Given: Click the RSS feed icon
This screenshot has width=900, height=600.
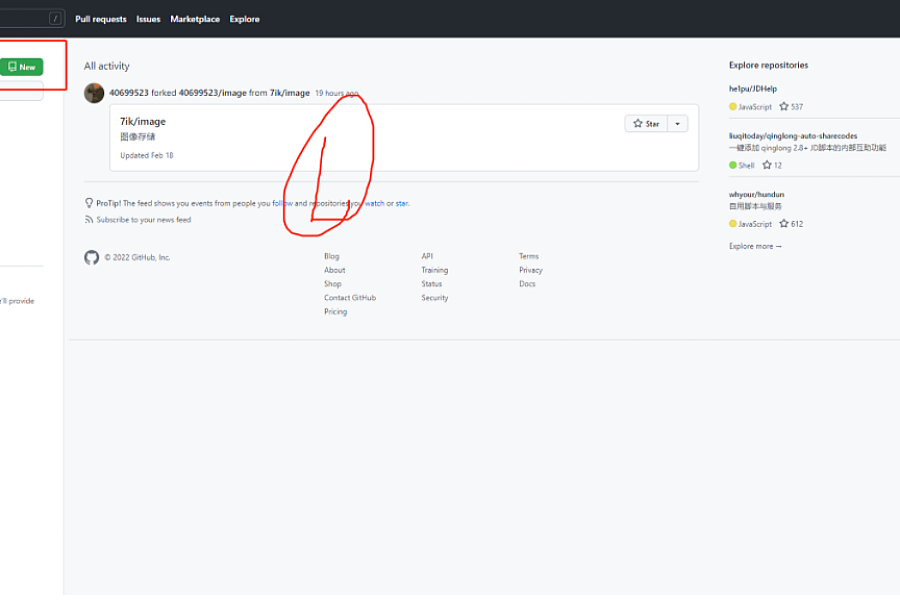Looking at the screenshot, I should pyautogui.click(x=89, y=219).
